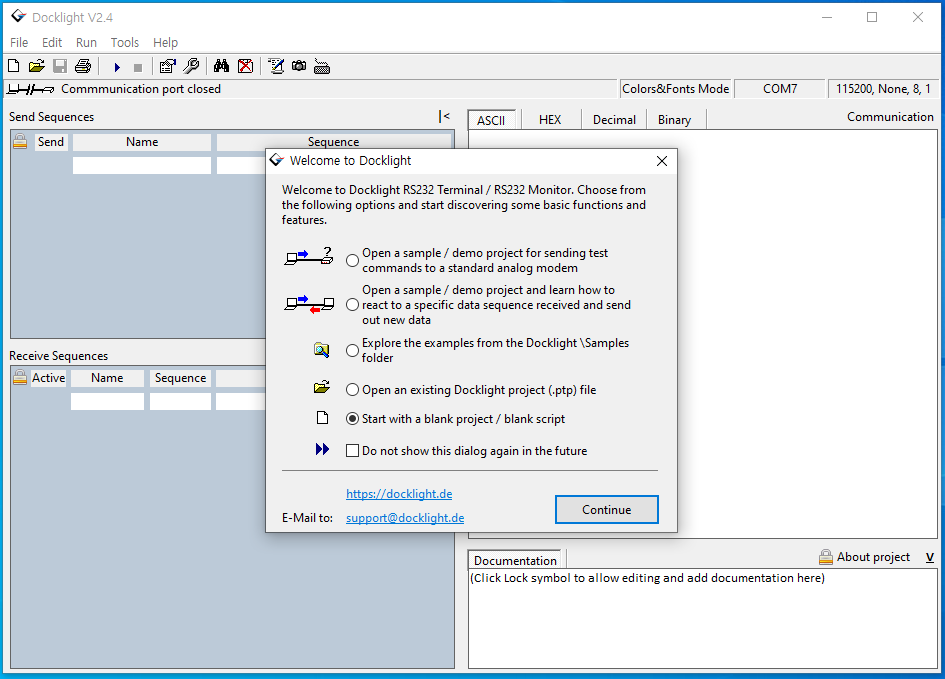Image resolution: width=945 pixels, height=679 pixels.
Task: Open Project Settings properties icon
Action: click(x=167, y=67)
